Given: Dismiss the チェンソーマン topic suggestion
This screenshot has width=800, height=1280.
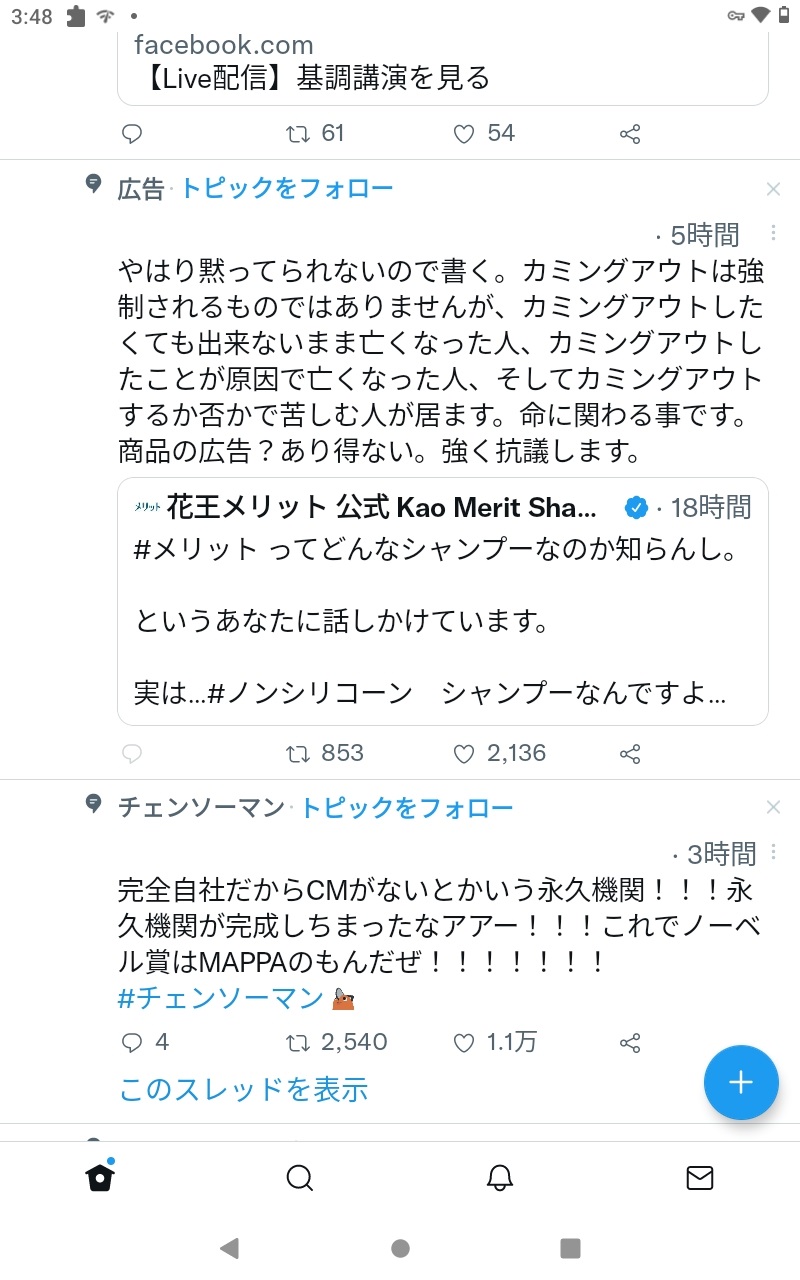Looking at the screenshot, I should point(773,807).
